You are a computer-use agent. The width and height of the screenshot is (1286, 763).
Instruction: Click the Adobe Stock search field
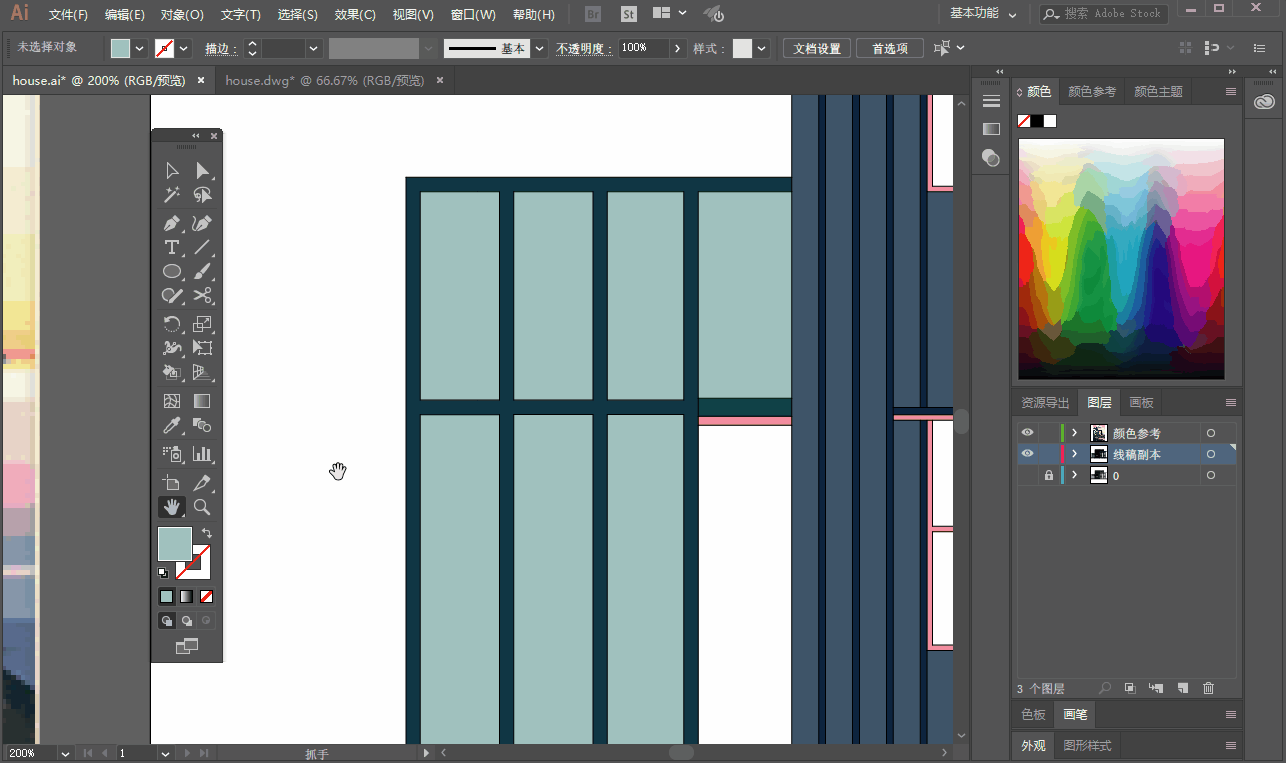point(1103,14)
